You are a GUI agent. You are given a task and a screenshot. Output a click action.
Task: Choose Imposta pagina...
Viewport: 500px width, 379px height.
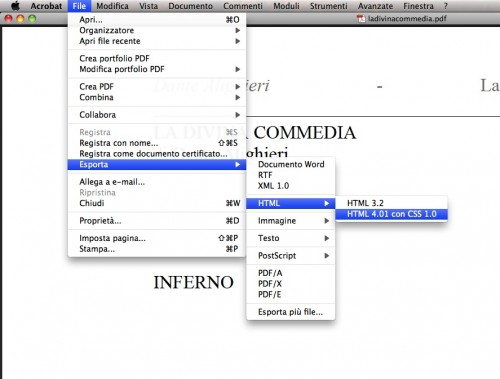pyautogui.click(x=157, y=238)
